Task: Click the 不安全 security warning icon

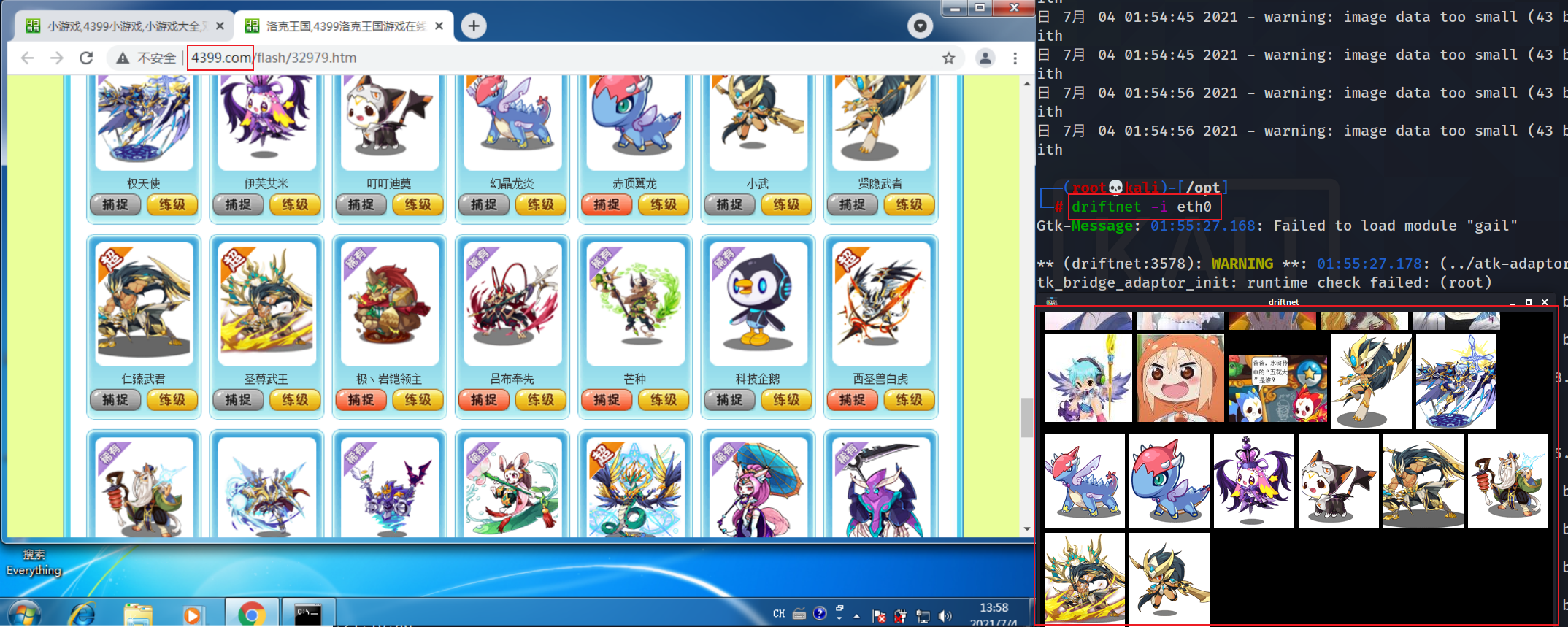Action: (123, 58)
